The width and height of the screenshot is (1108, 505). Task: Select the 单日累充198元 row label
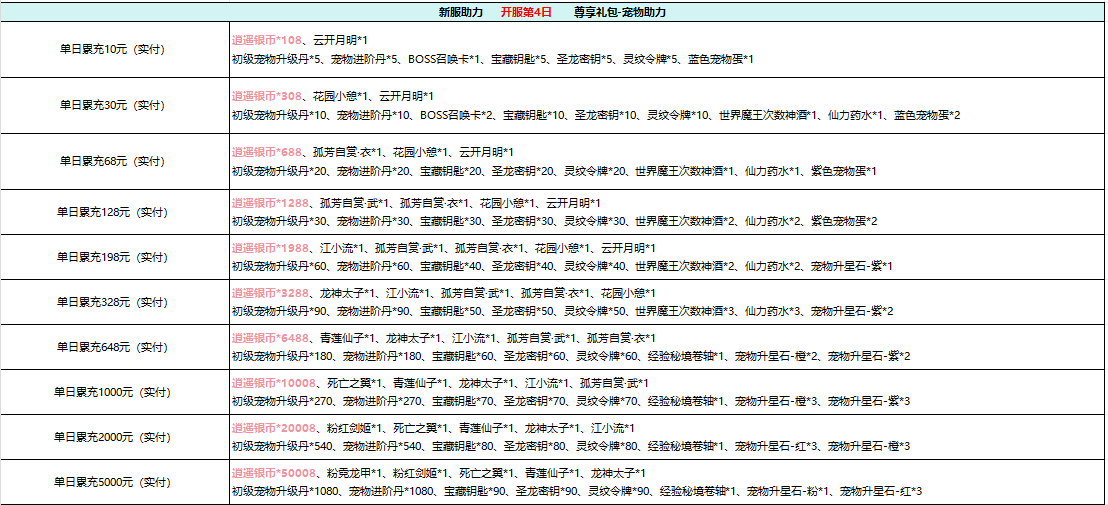pos(112,257)
